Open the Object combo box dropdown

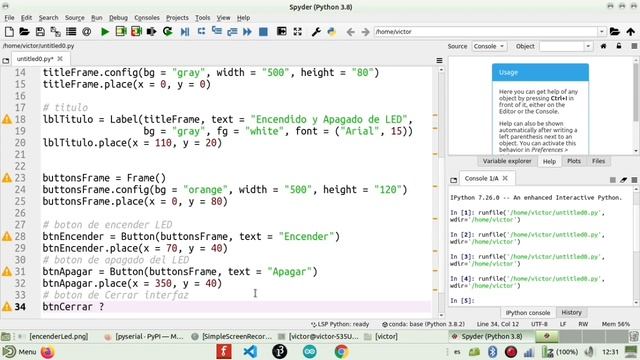pos(588,46)
